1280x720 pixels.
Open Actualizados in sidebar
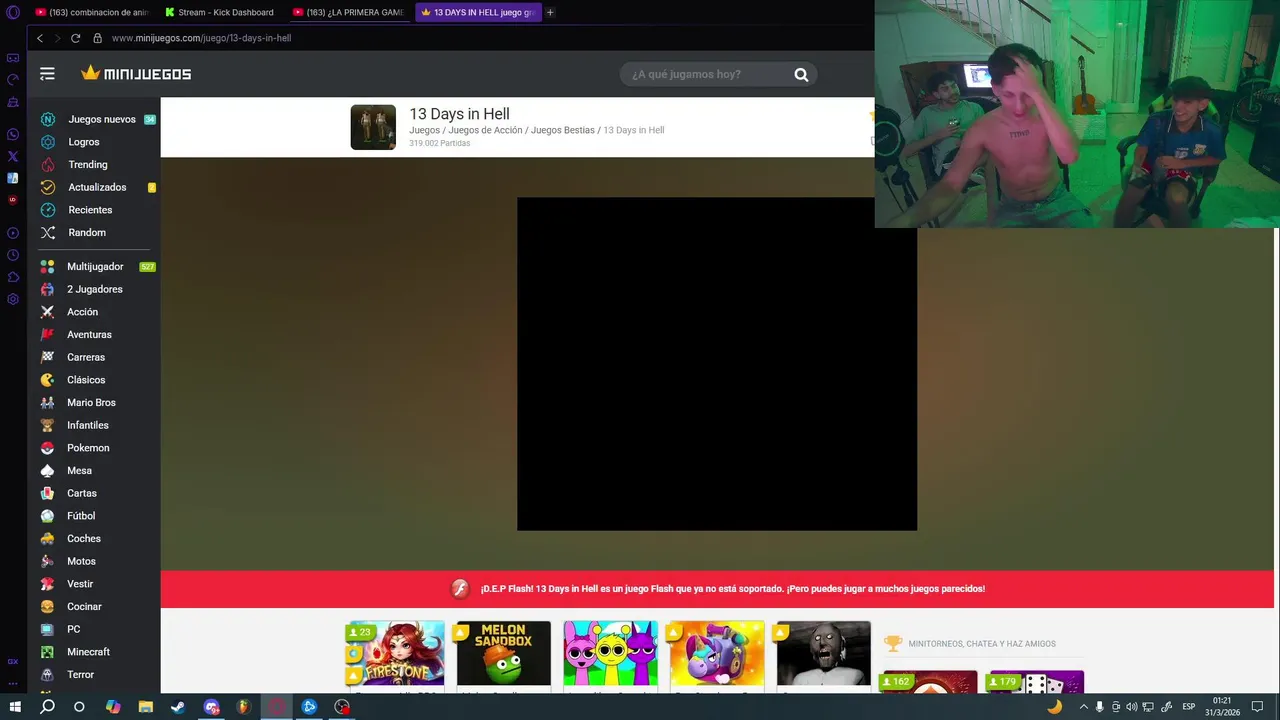click(97, 187)
